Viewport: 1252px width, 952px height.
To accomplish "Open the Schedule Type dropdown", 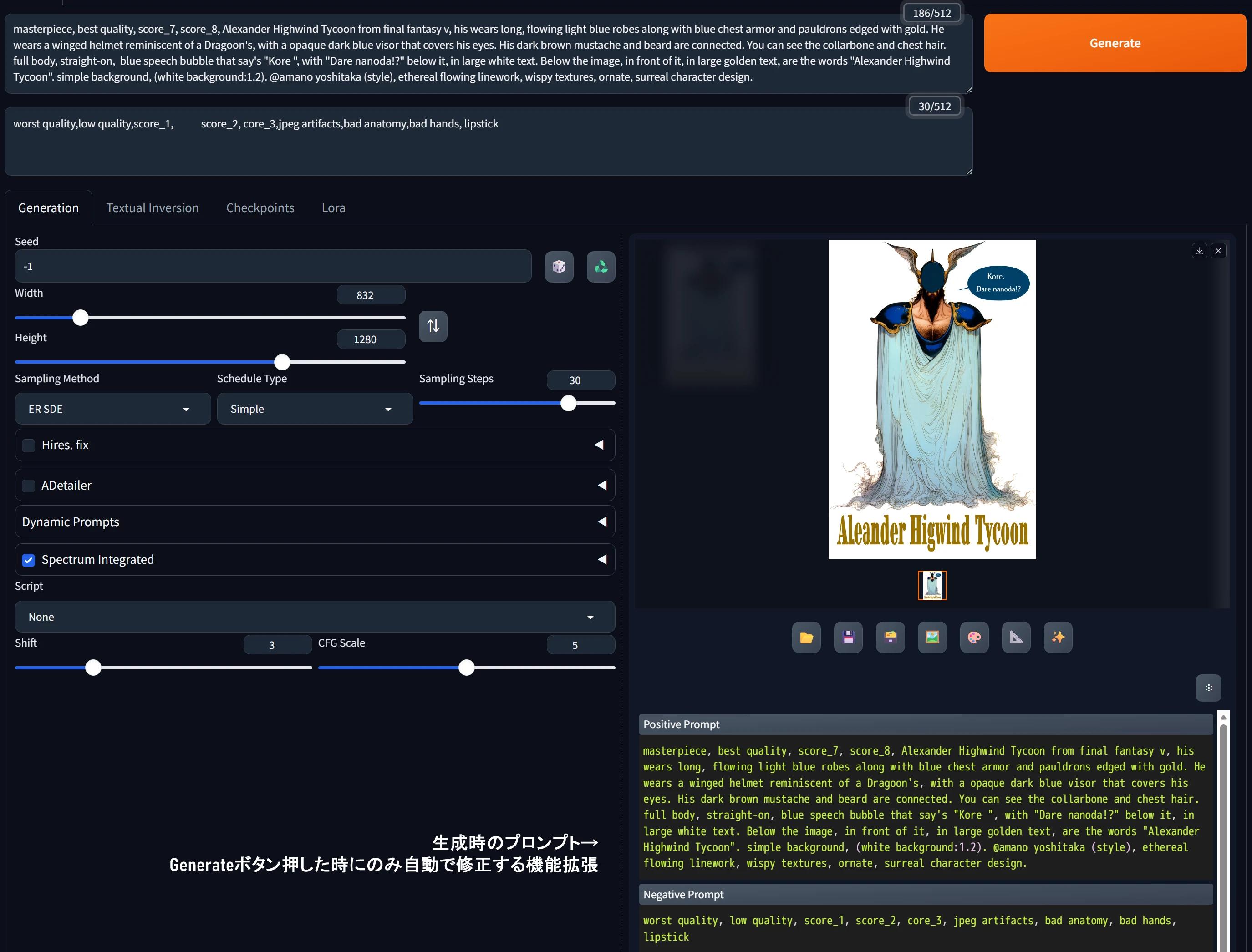I will 315,409.
